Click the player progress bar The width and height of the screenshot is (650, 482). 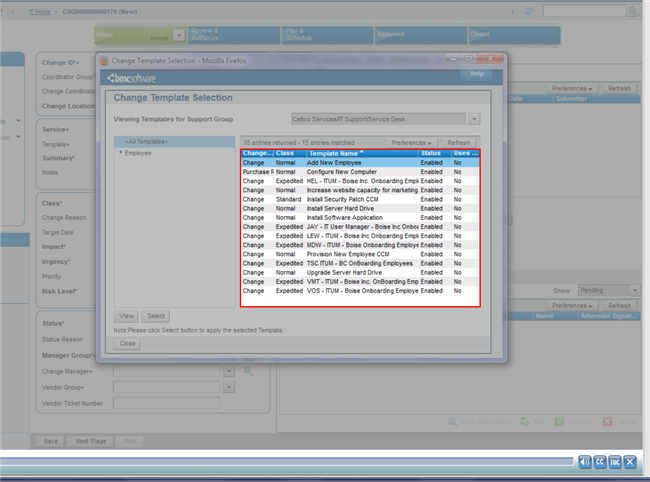[286, 462]
